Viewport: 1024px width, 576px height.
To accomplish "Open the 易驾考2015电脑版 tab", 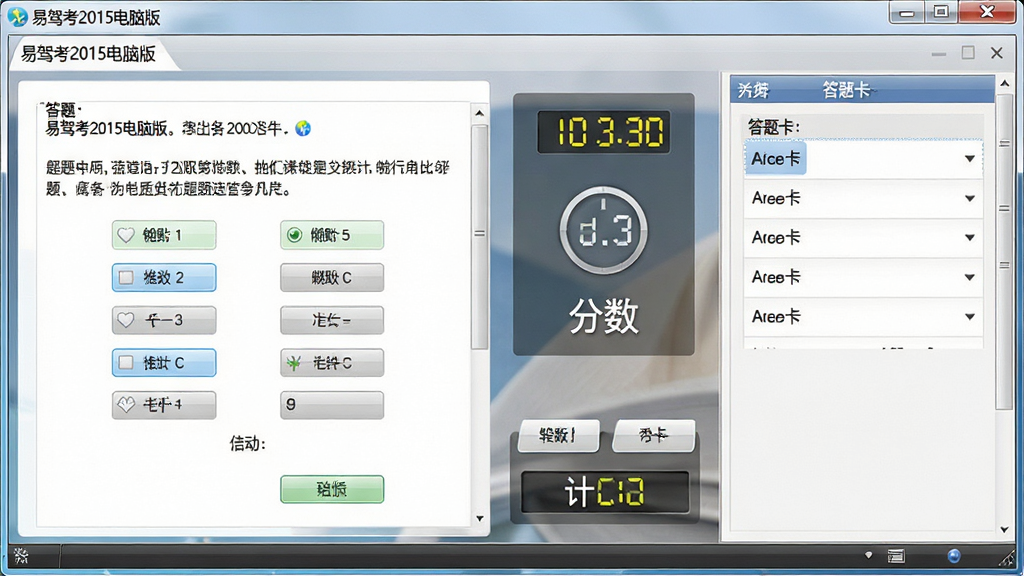I will (89, 54).
